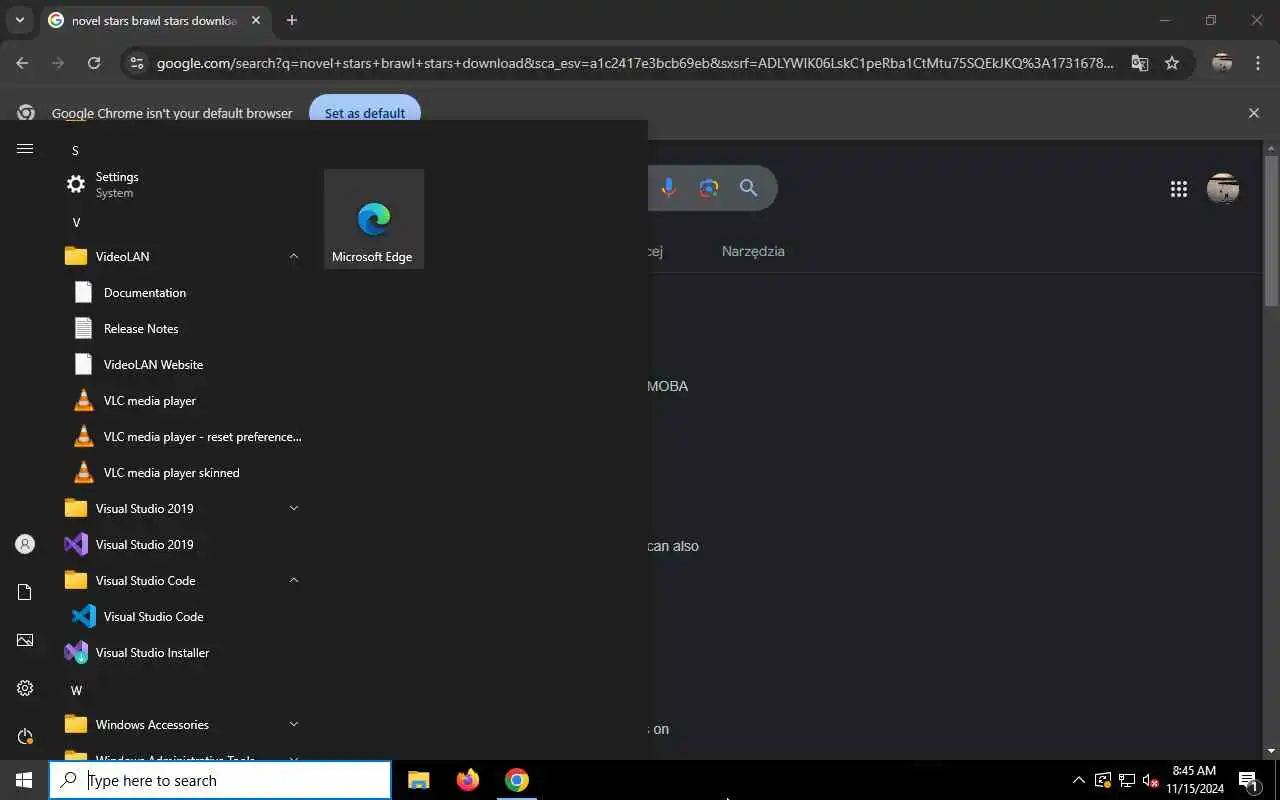
Task: Click the taskbar search box
Action: [220, 780]
